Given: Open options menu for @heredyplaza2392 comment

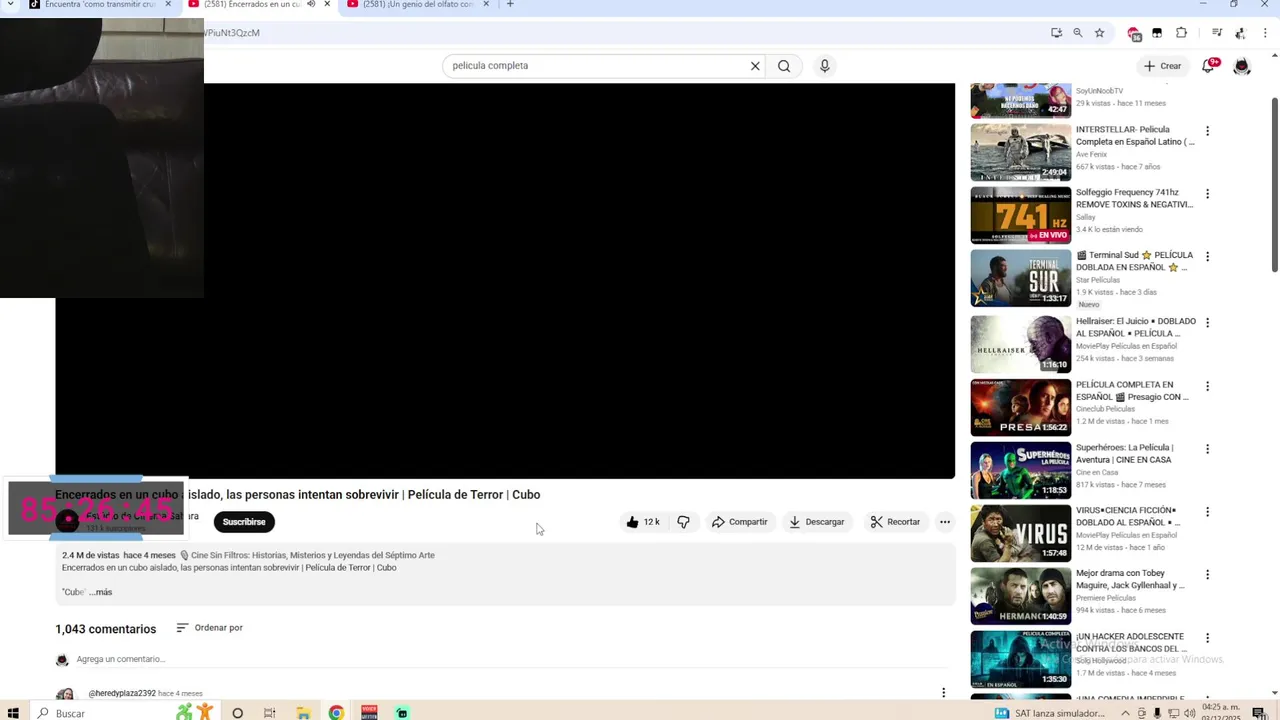Looking at the screenshot, I should [x=943, y=693].
